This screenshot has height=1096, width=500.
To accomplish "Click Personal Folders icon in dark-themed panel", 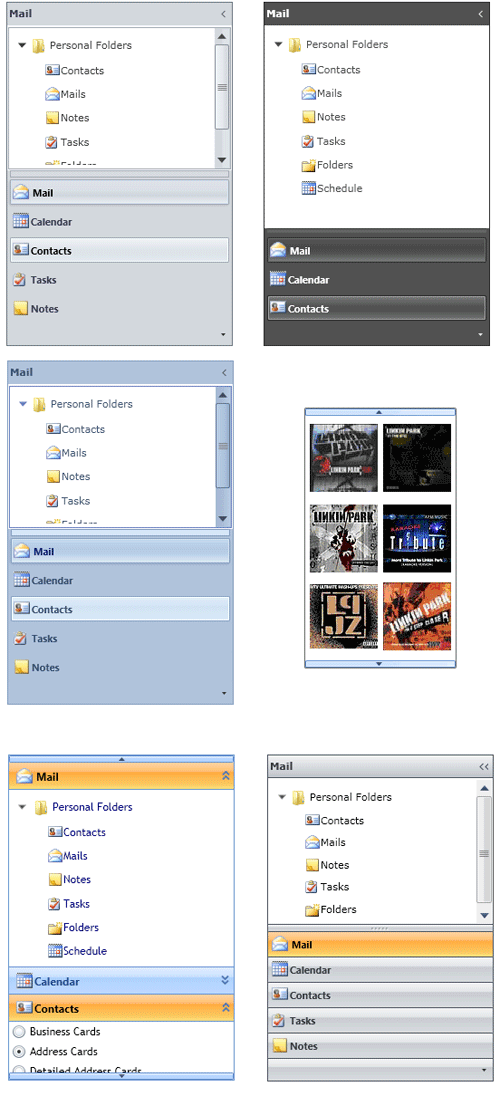I will [x=295, y=44].
